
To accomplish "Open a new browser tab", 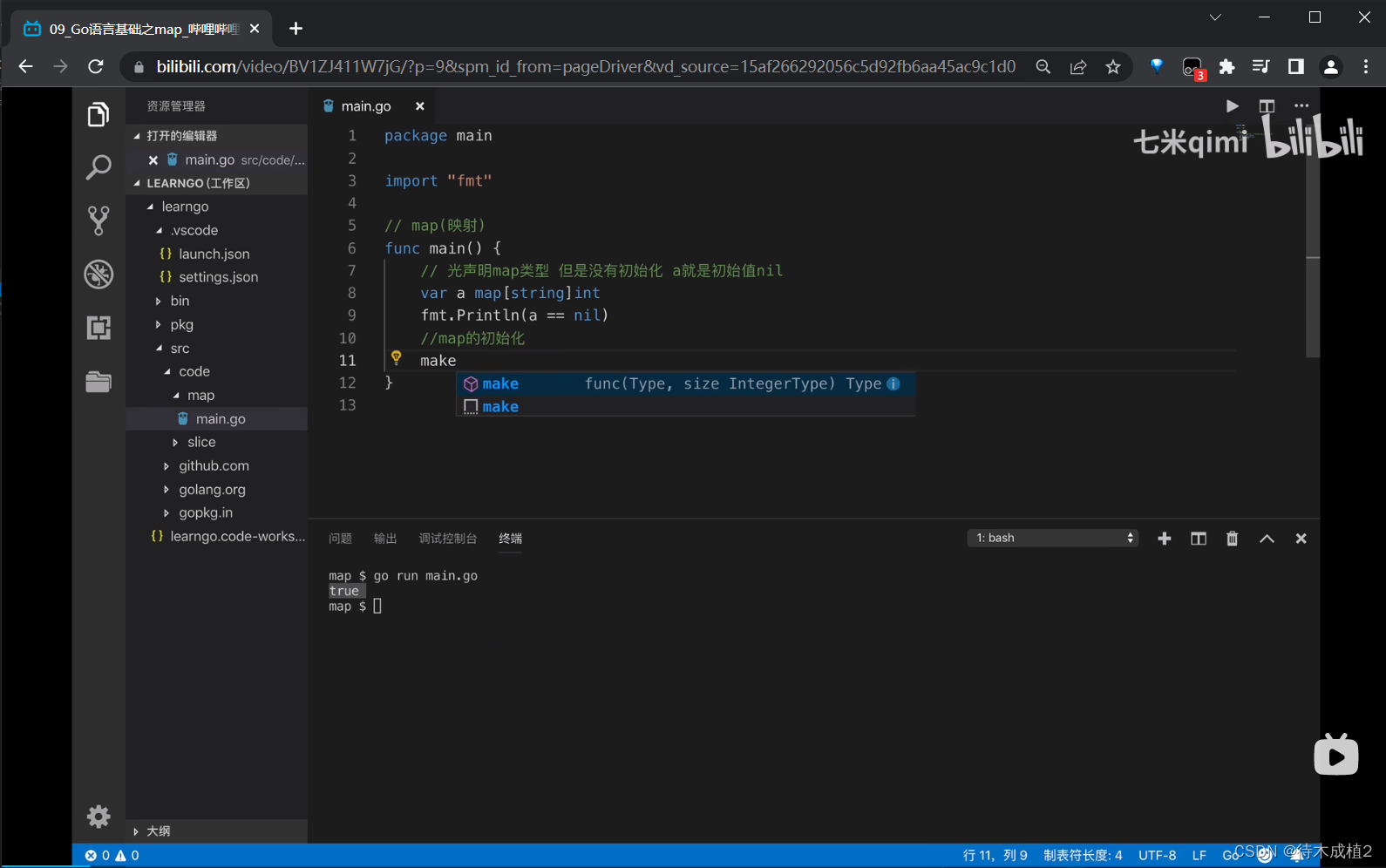I will click(x=296, y=29).
